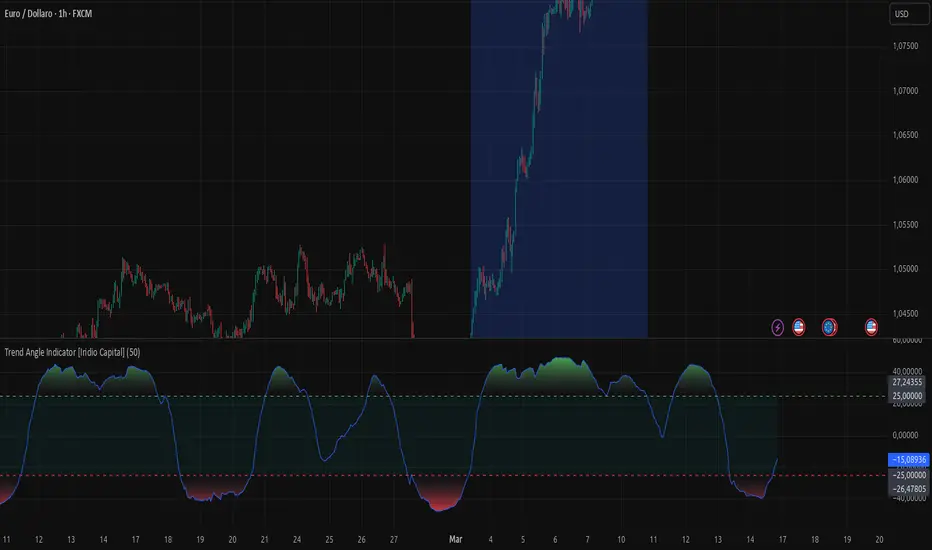Screen dimensions: 932x550
Task: Click the 1,06000 price axis label
Action: tap(905, 180)
